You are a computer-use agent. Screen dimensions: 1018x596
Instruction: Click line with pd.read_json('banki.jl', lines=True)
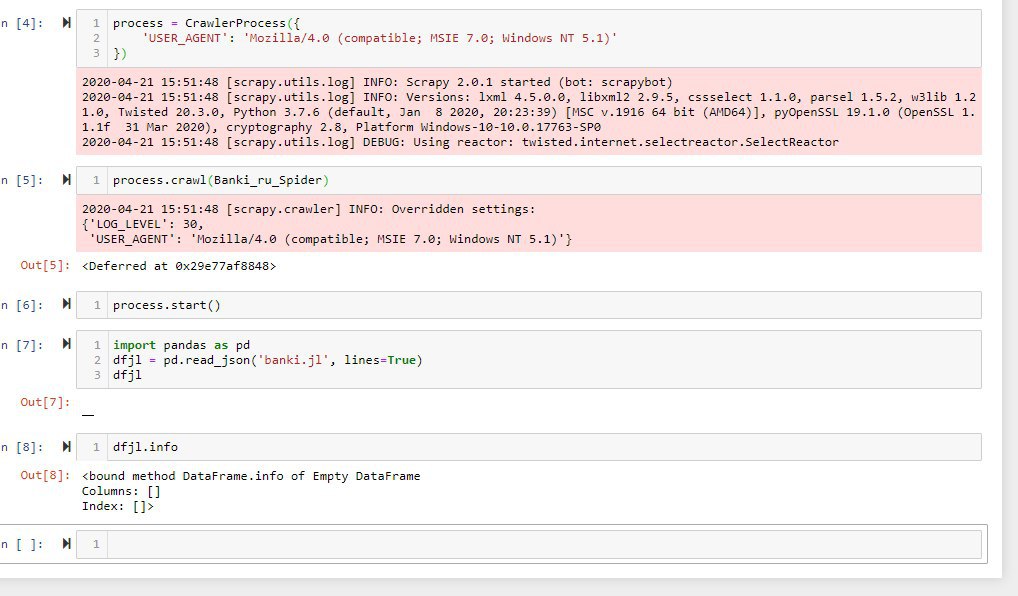pyautogui.click(x=267, y=360)
